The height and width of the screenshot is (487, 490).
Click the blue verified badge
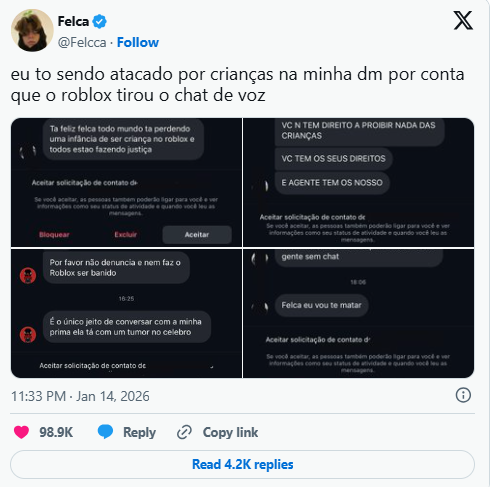click(99, 22)
